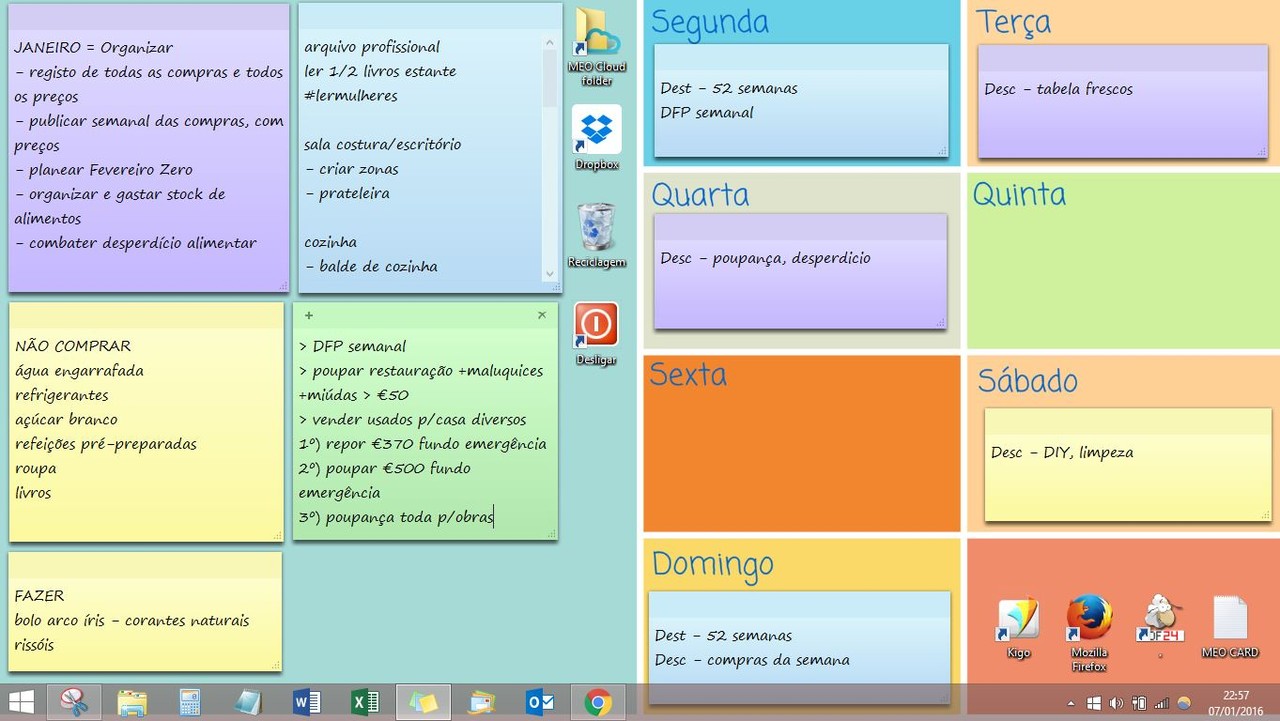Open Excel from the taskbar
Screen dimensions: 1280x721
click(365, 700)
